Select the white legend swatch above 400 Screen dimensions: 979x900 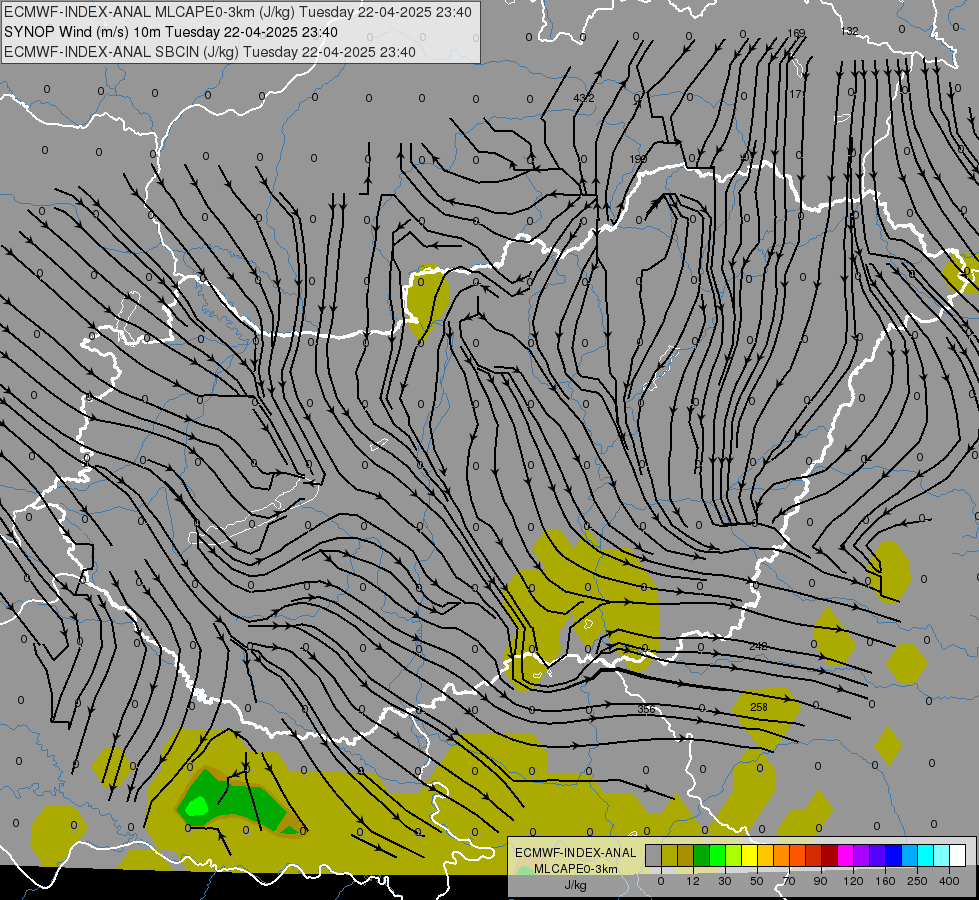tap(958, 855)
